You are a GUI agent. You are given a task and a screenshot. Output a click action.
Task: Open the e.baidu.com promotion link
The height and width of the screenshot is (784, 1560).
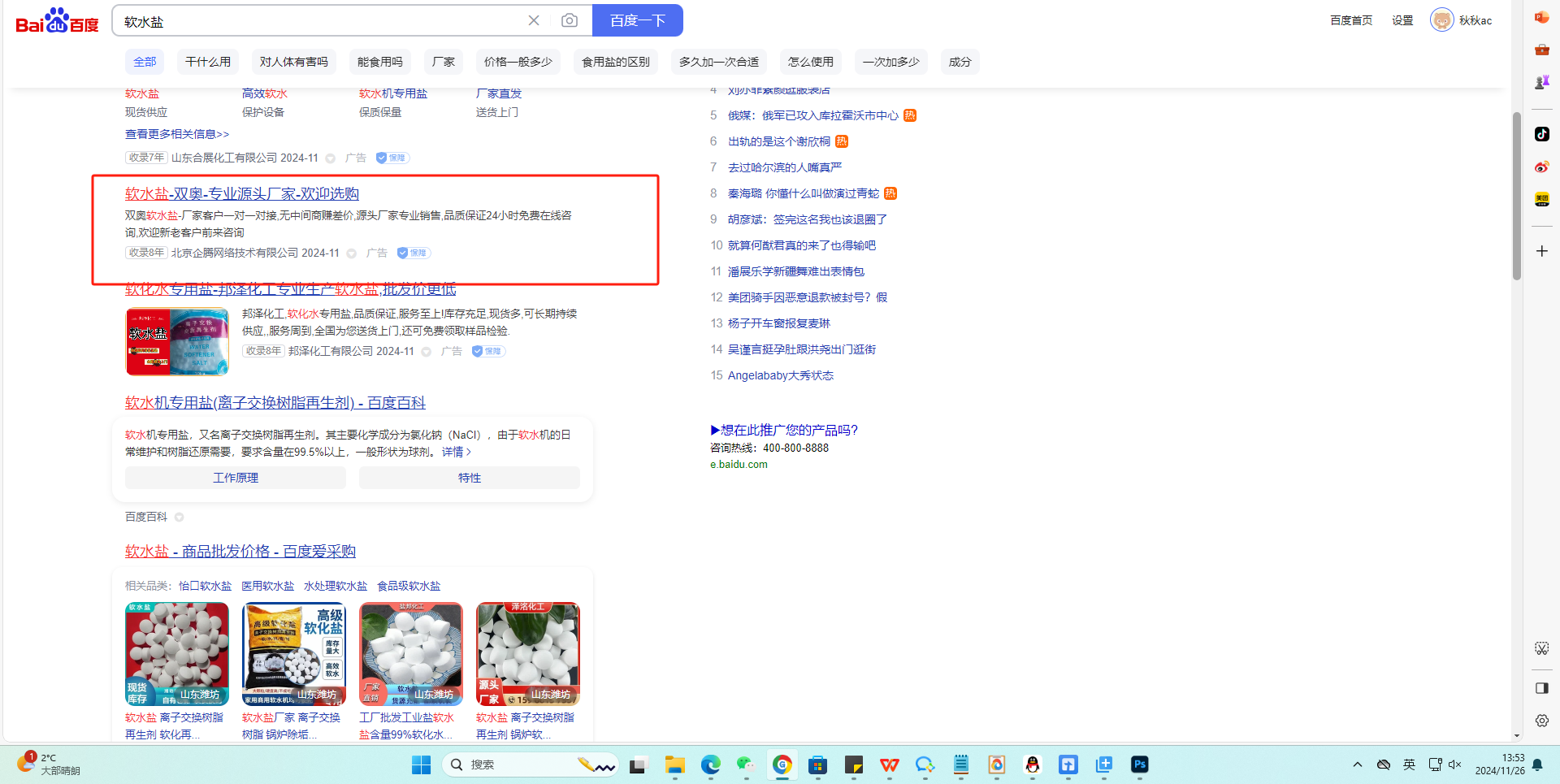coord(739,465)
